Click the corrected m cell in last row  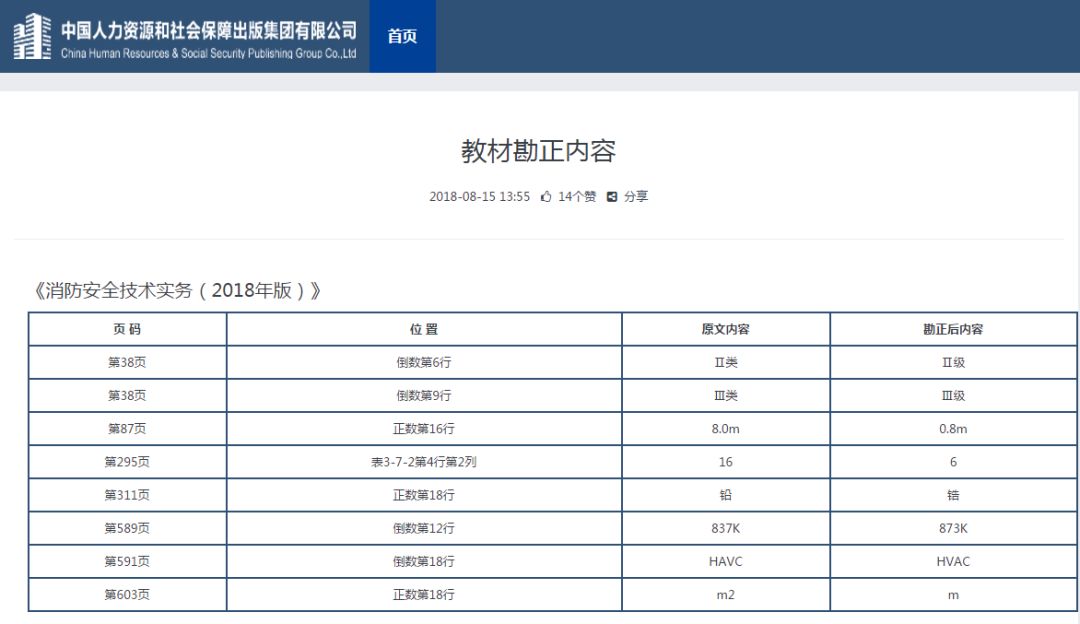point(953,594)
